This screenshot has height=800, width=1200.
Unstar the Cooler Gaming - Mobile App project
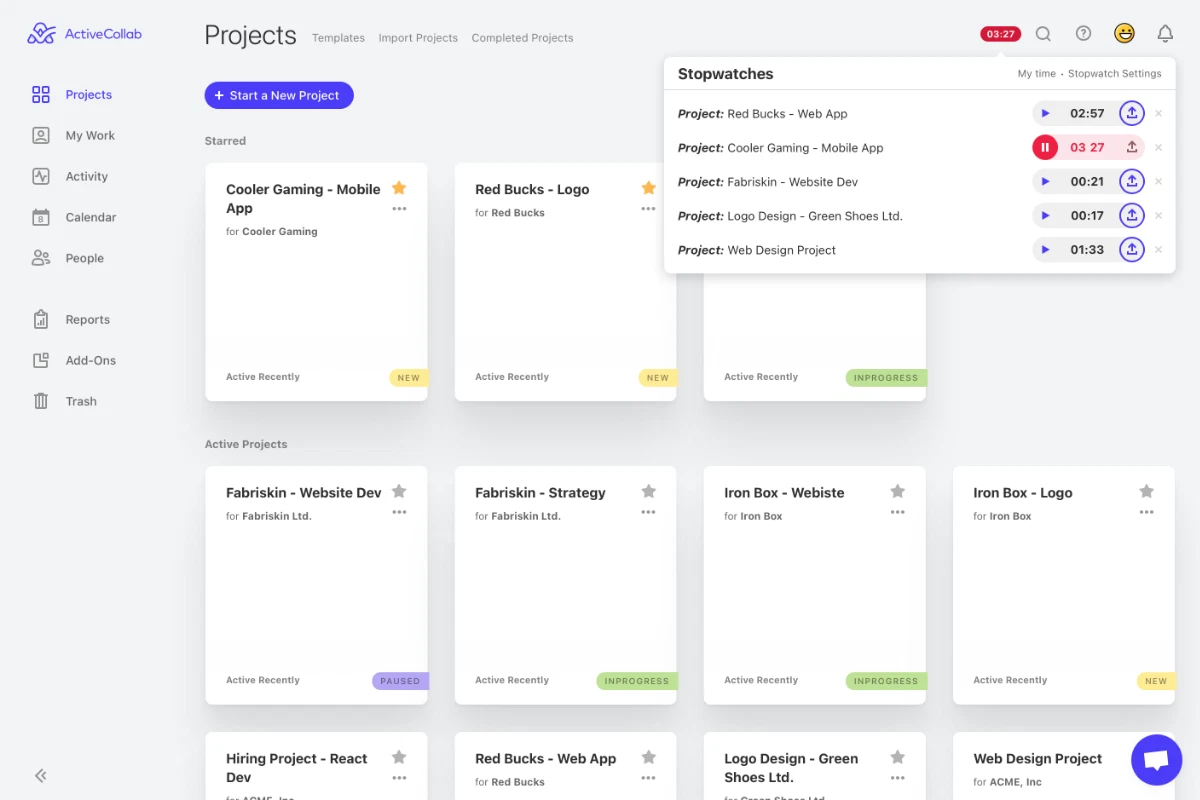[x=399, y=187]
